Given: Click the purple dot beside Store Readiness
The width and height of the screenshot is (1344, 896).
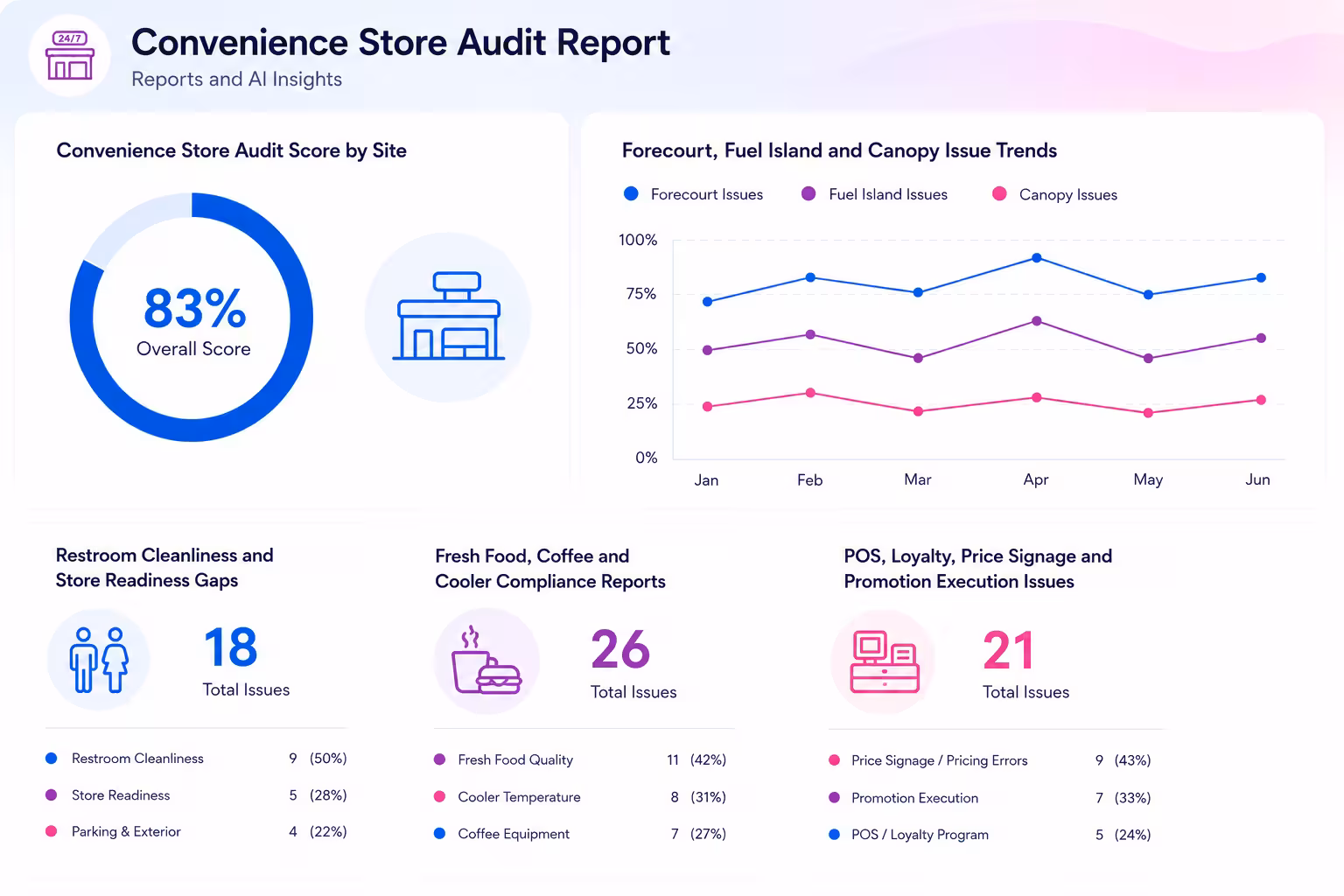Looking at the screenshot, I should (51, 795).
